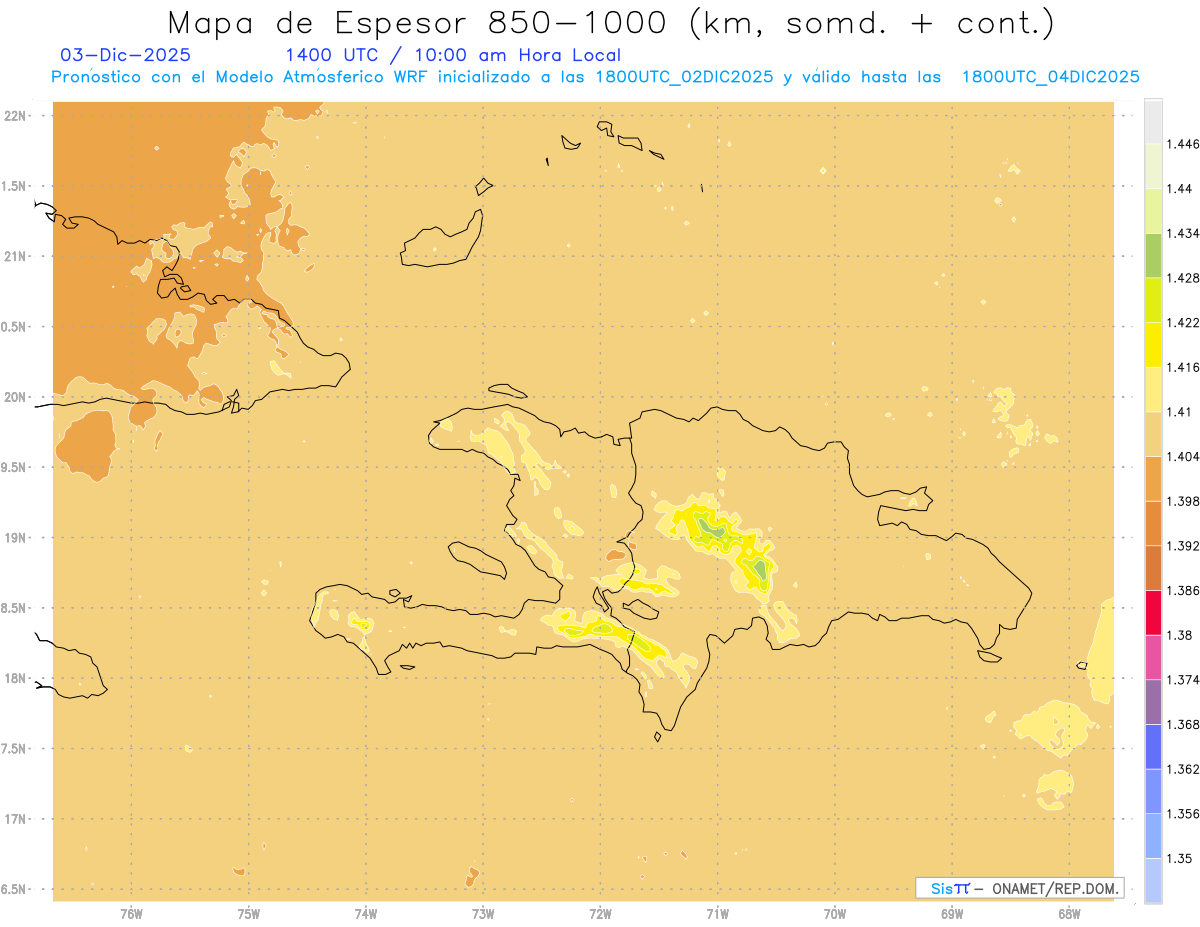Screen dimensions: 1200x927
Task: Click the legend value '1.356'
Action: point(1184,813)
